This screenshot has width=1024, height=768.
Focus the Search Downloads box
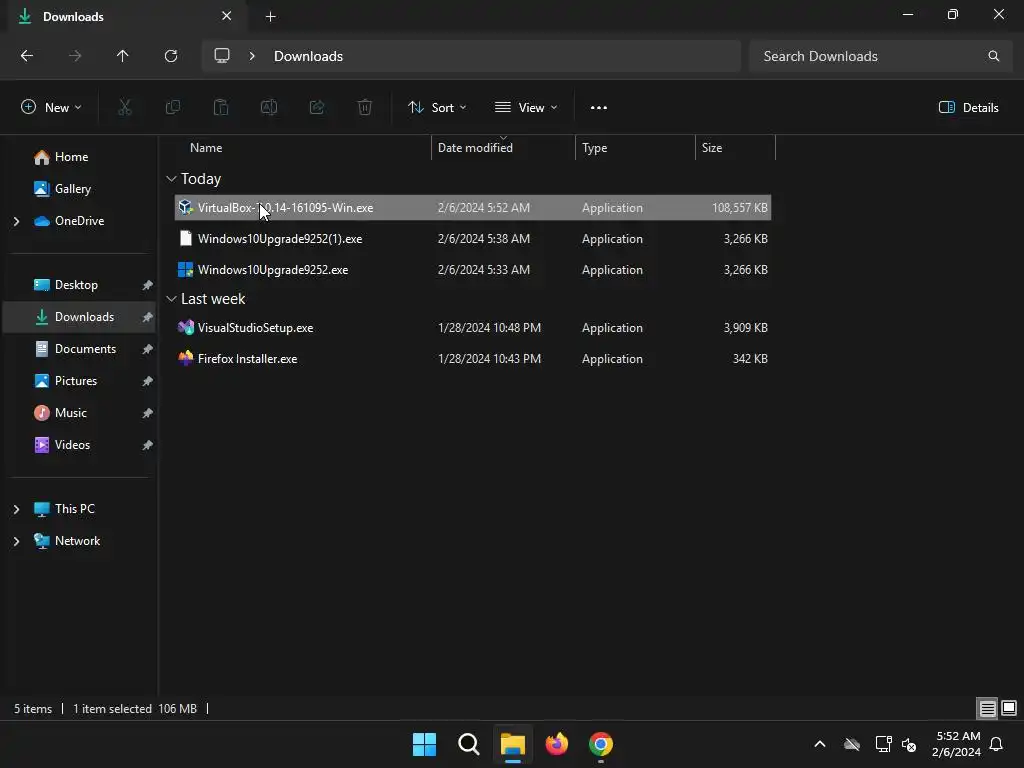click(880, 56)
